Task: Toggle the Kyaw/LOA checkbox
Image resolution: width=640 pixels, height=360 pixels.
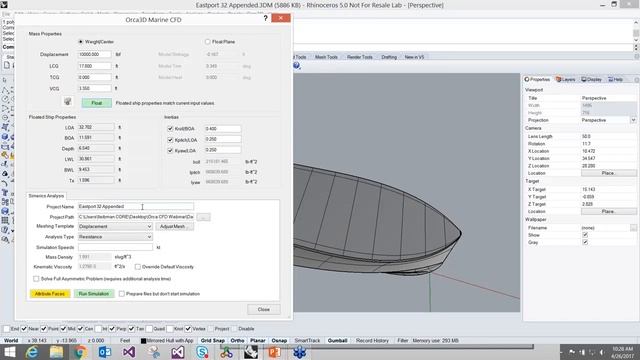Action: pos(170,150)
